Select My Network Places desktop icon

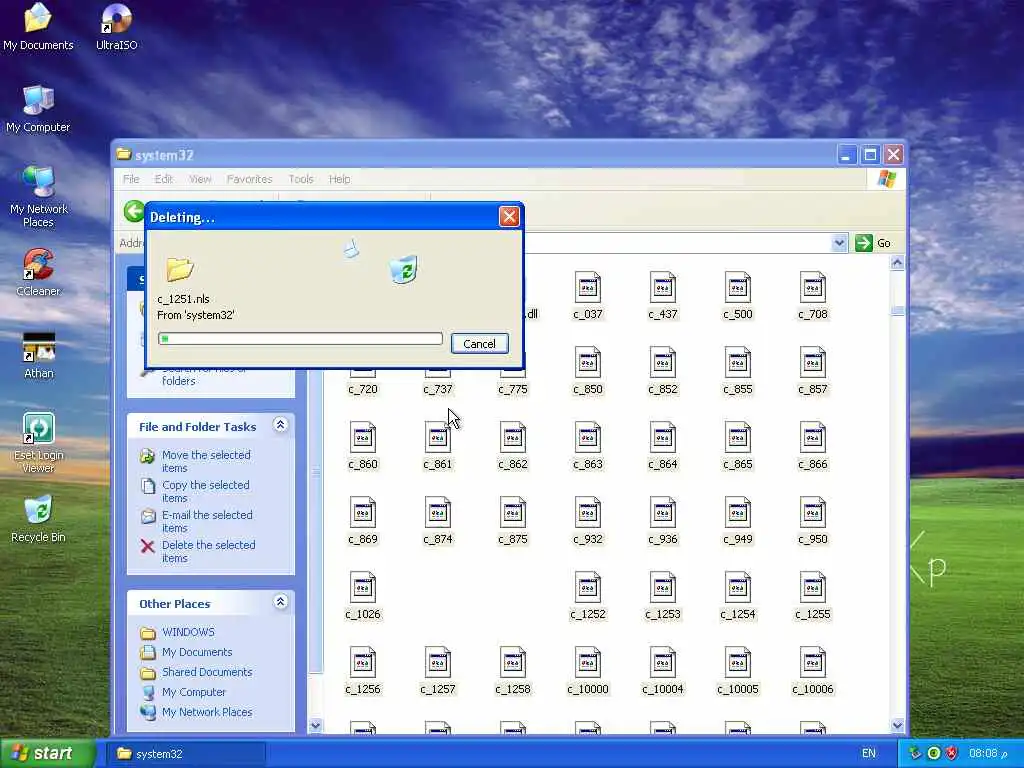(38, 197)
